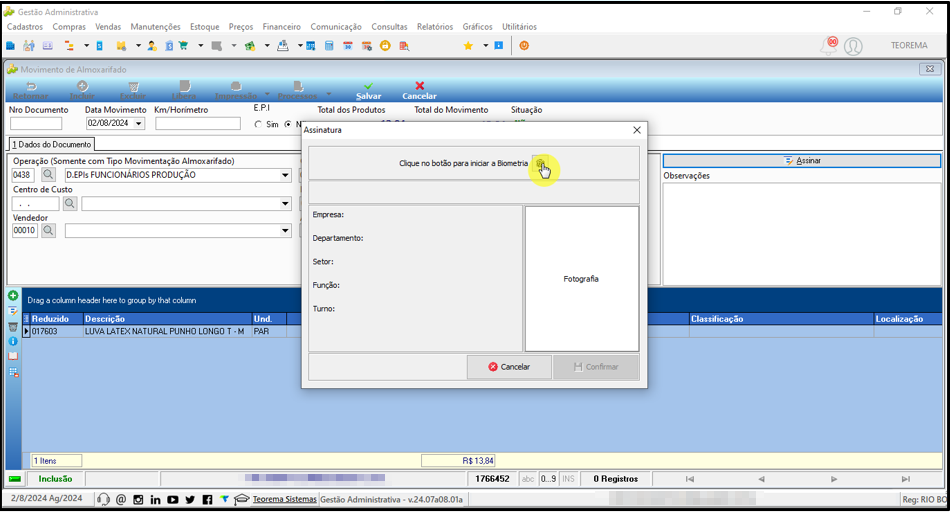This screenshot has width=950, height=512.
Task: Click the first record navigation arrow
Action: 689,479
